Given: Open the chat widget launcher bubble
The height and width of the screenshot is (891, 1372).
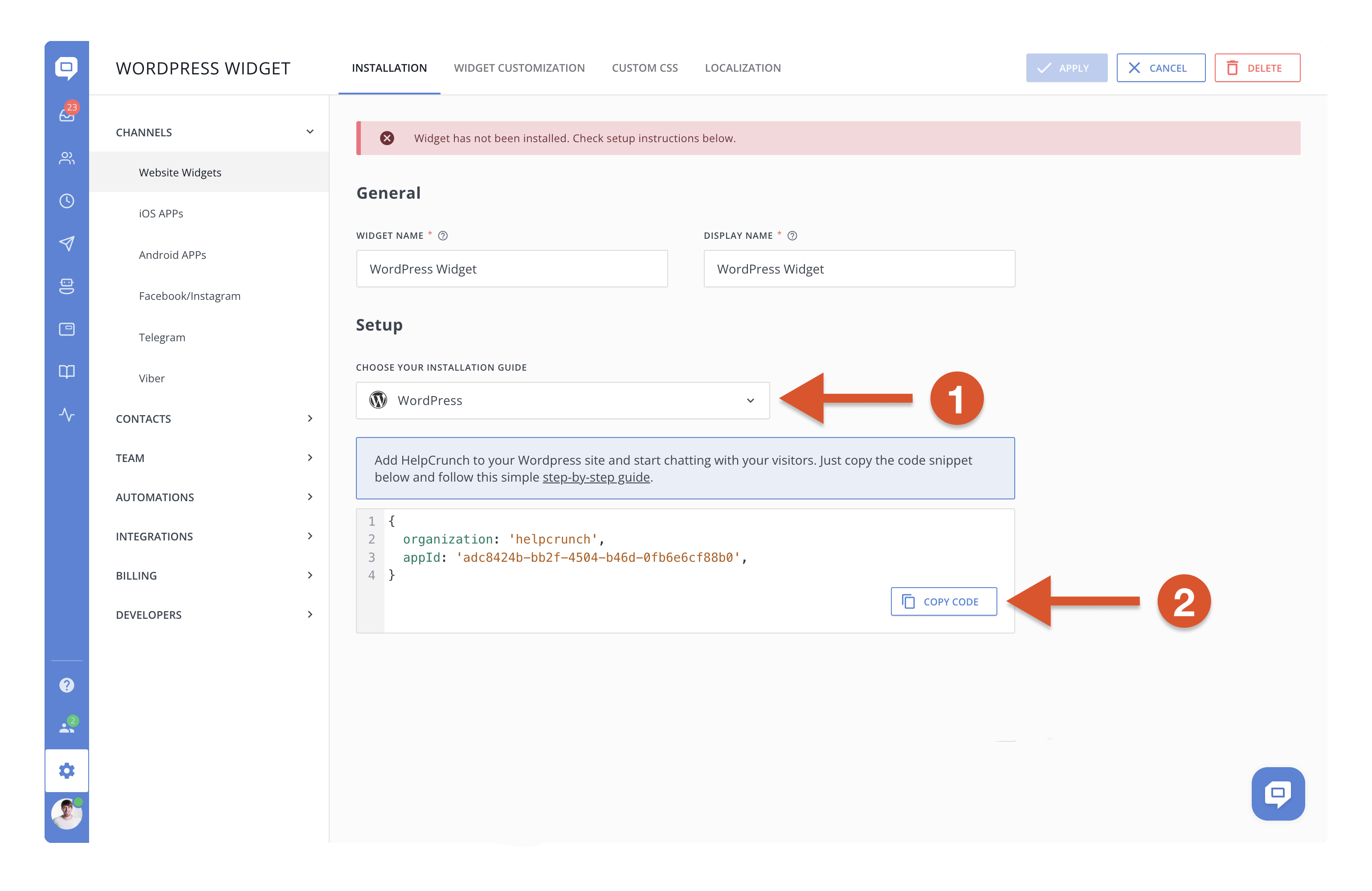Looking at the screenshot, I should [1278, 793].
